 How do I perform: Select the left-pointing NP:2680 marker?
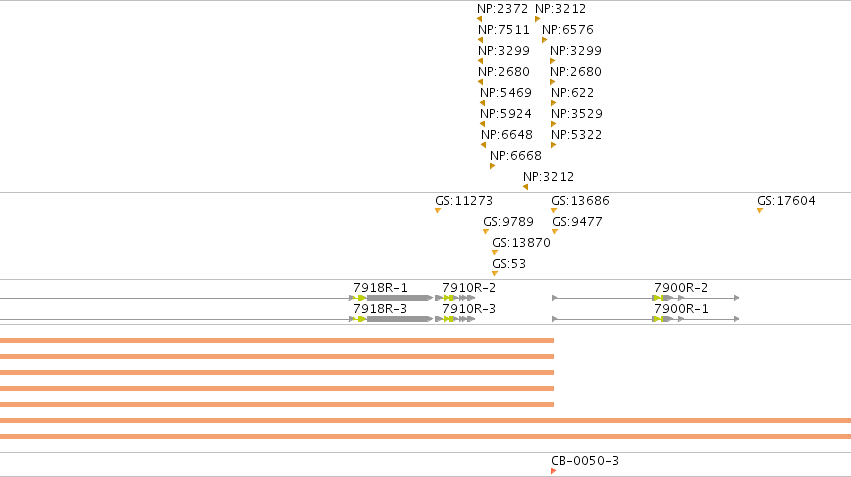[x=480, y=82]
